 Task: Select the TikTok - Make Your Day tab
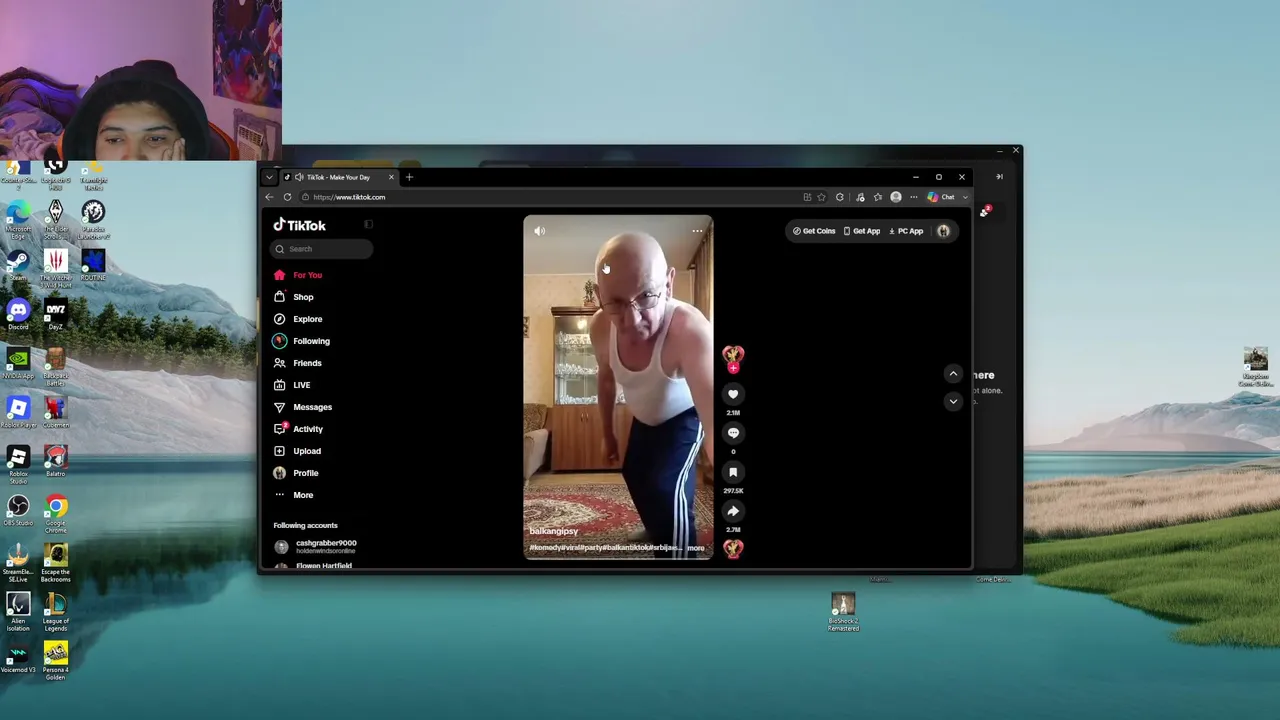[337, 177]
